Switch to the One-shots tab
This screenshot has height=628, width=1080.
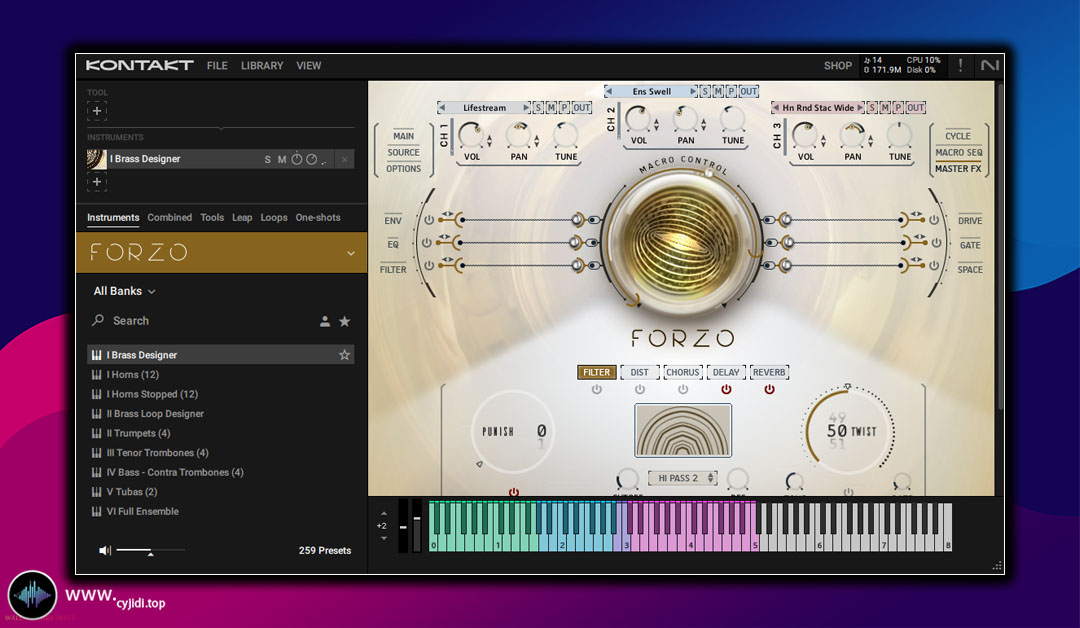[x=318, y=218]
